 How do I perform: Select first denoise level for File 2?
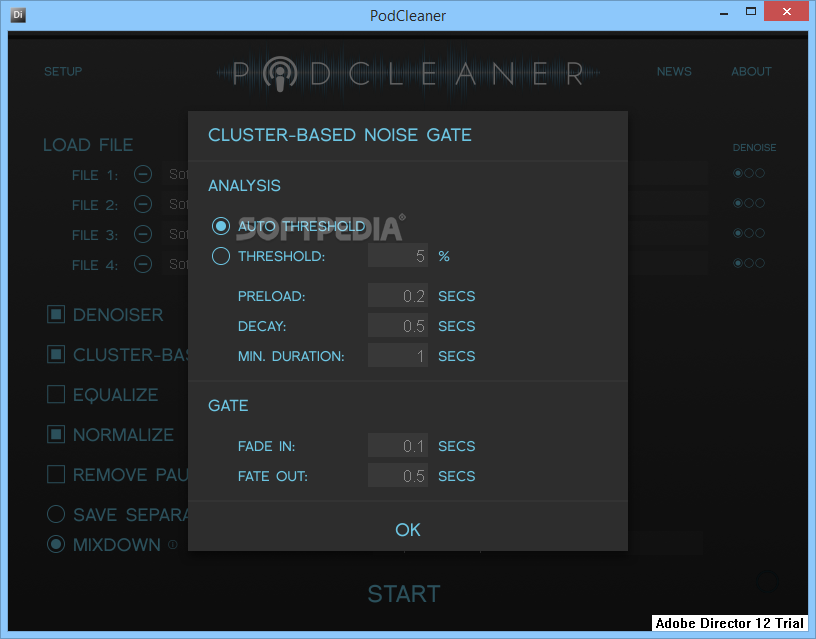(737, 203)
